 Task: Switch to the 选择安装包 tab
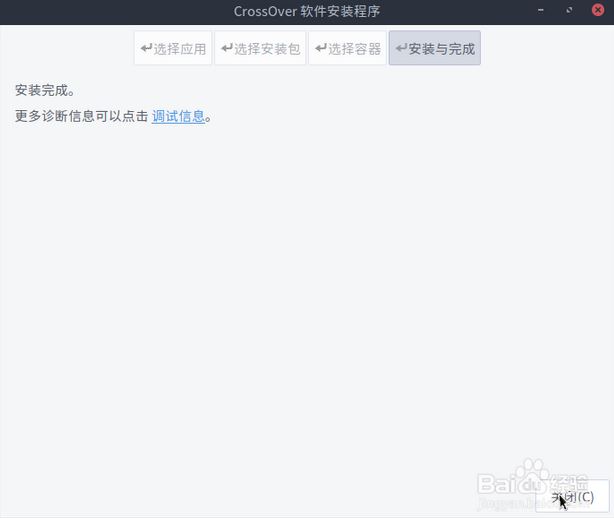coord(260,49)
